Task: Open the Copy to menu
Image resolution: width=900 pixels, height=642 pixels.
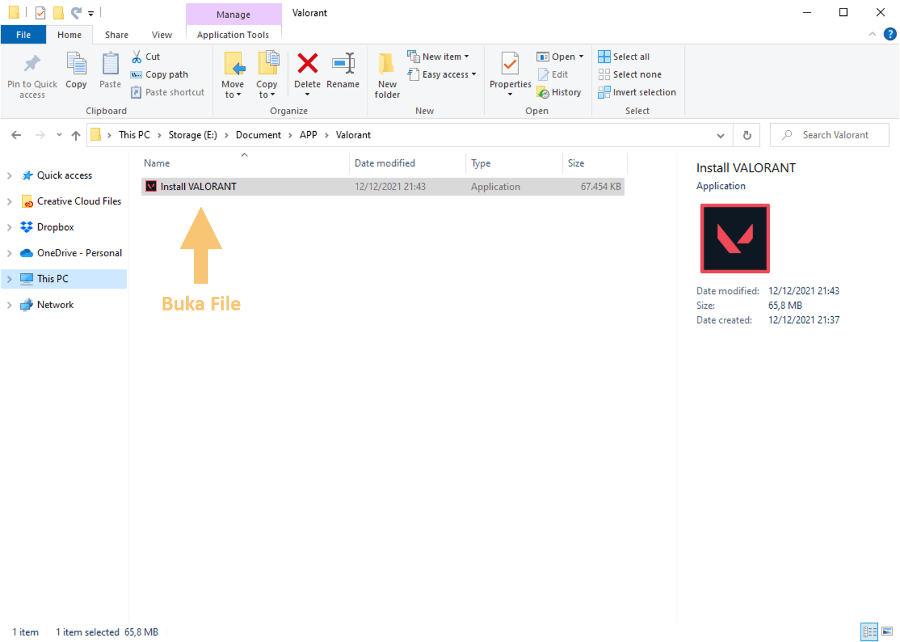Action: click(x=266, y=75)
